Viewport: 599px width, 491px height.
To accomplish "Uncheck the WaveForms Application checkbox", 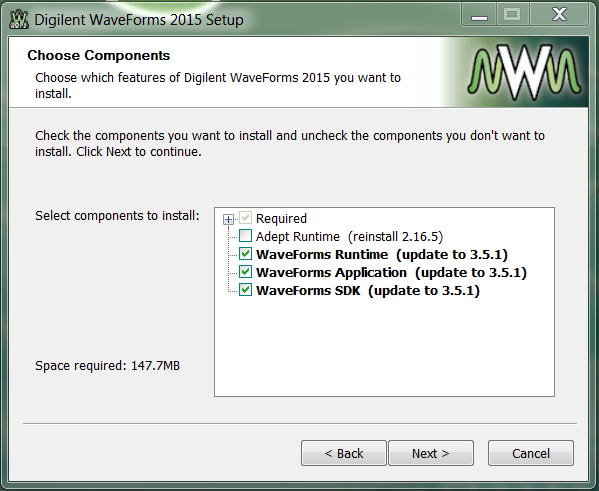I will (245, 272).
